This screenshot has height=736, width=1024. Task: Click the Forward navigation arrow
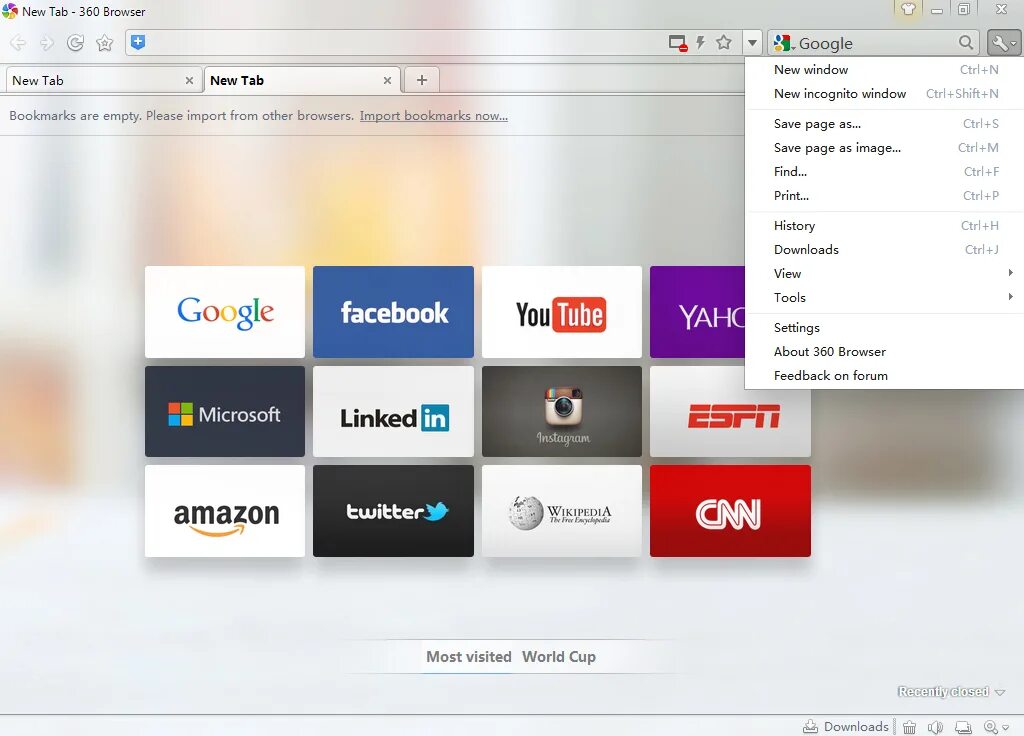46,43
